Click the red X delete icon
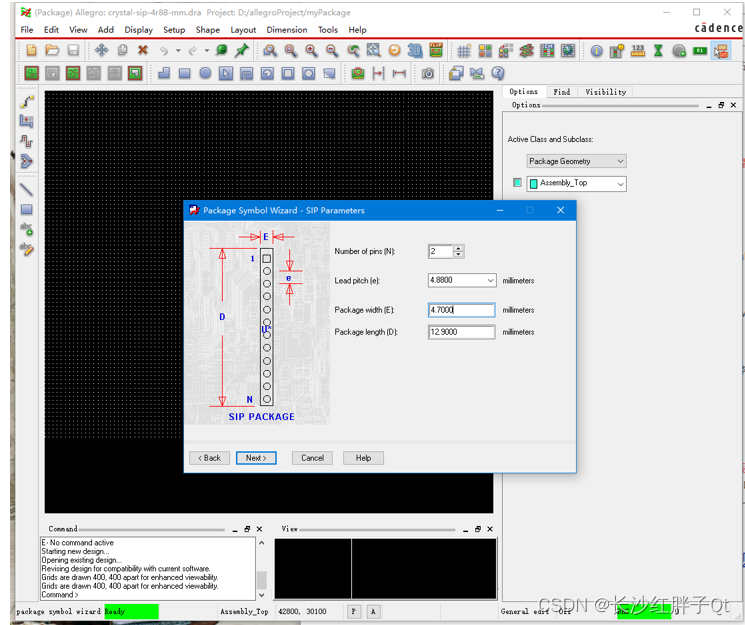 coord(143,50)
